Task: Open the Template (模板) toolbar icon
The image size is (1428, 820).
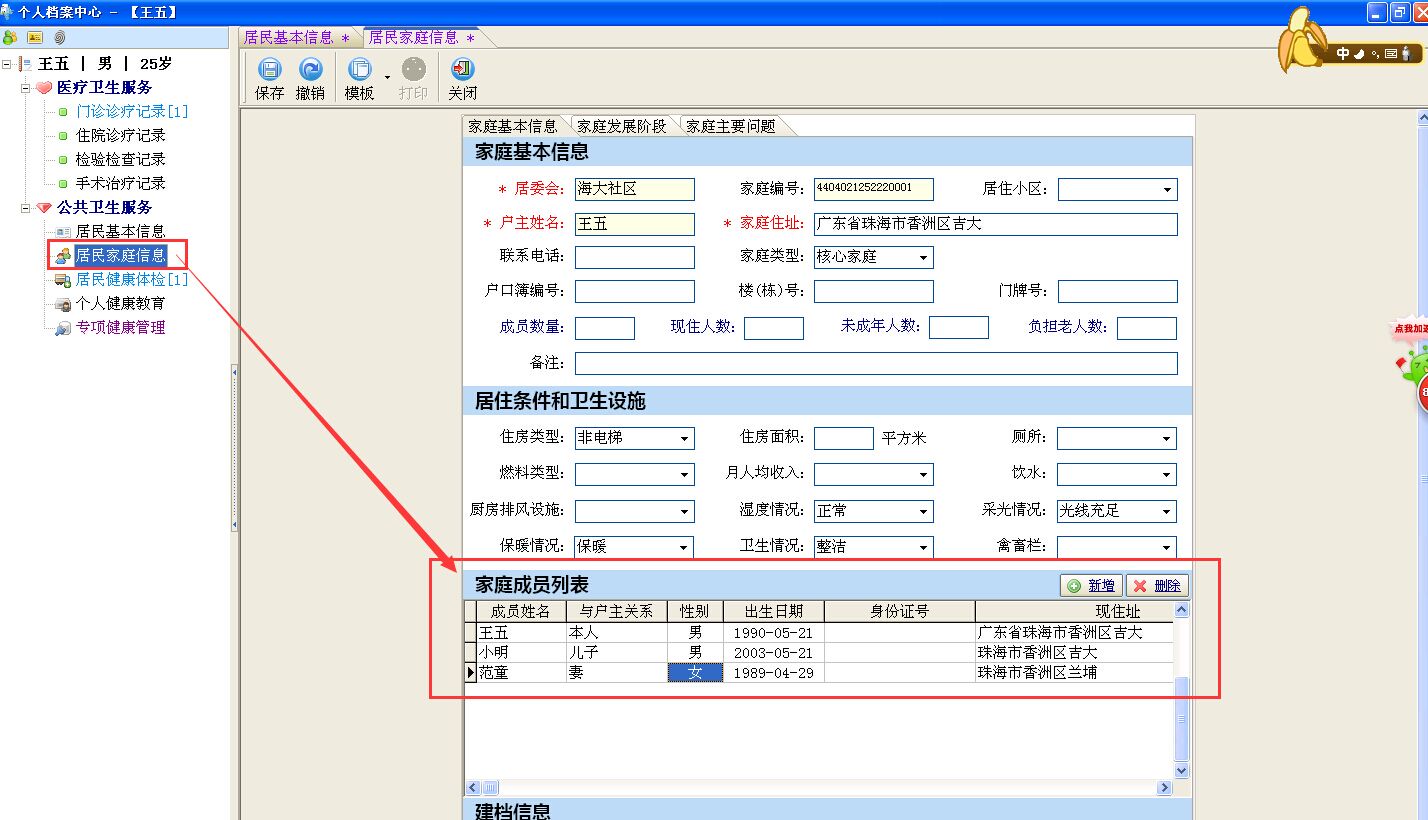Action: [359, 69]
